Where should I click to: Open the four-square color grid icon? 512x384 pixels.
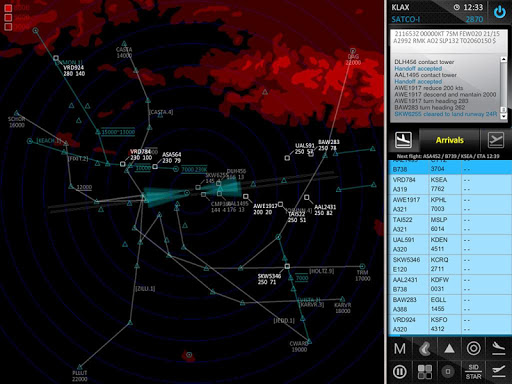(425, 372)
